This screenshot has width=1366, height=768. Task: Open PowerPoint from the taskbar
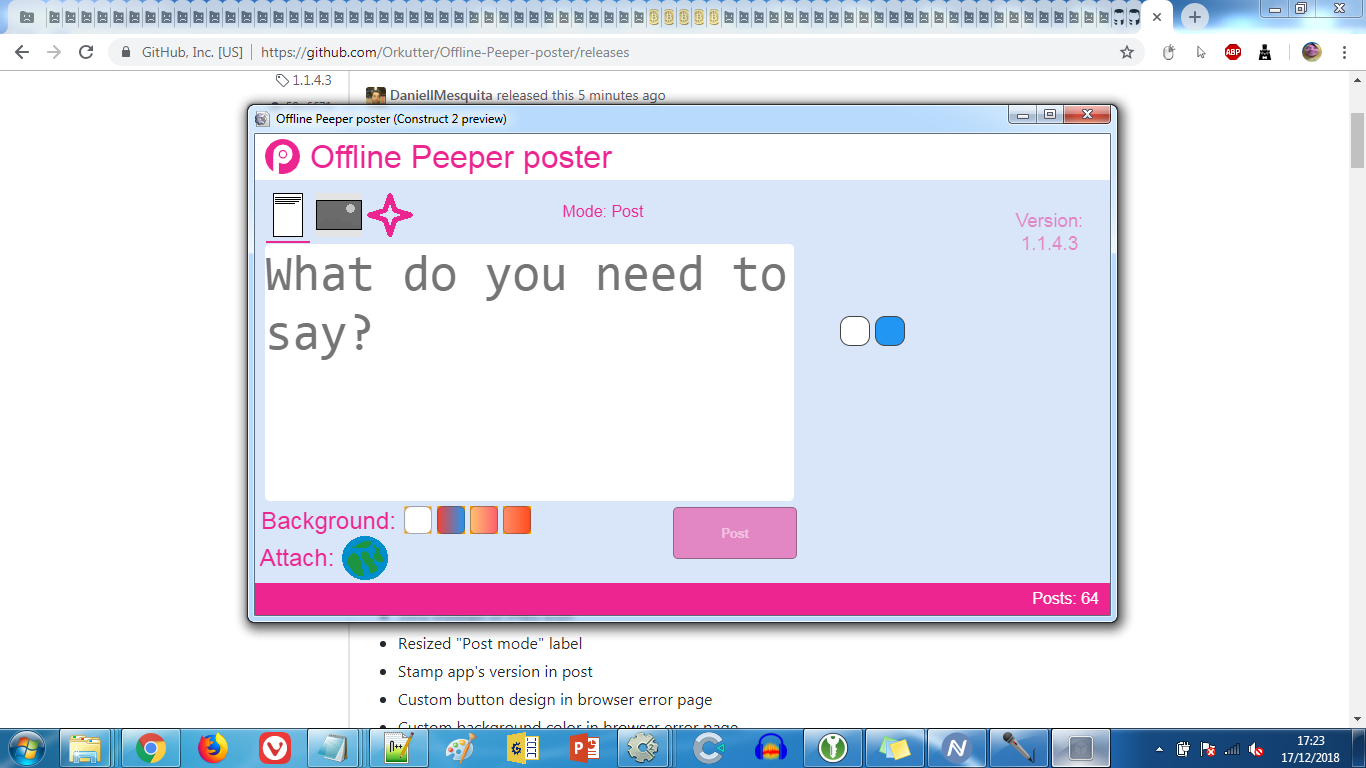click(584, 747)
